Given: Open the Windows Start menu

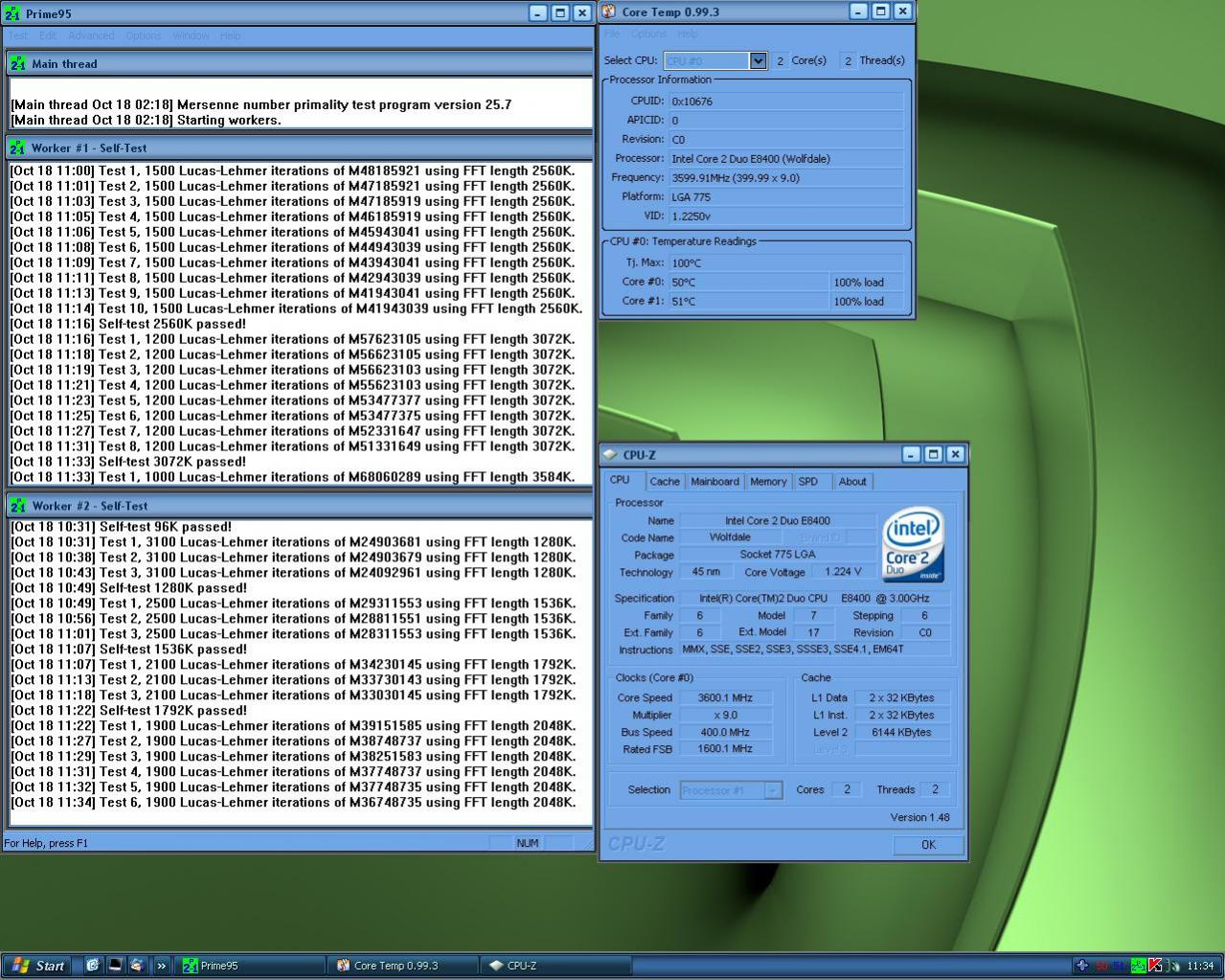Looking at the screenshot, I should pos(37,966).
